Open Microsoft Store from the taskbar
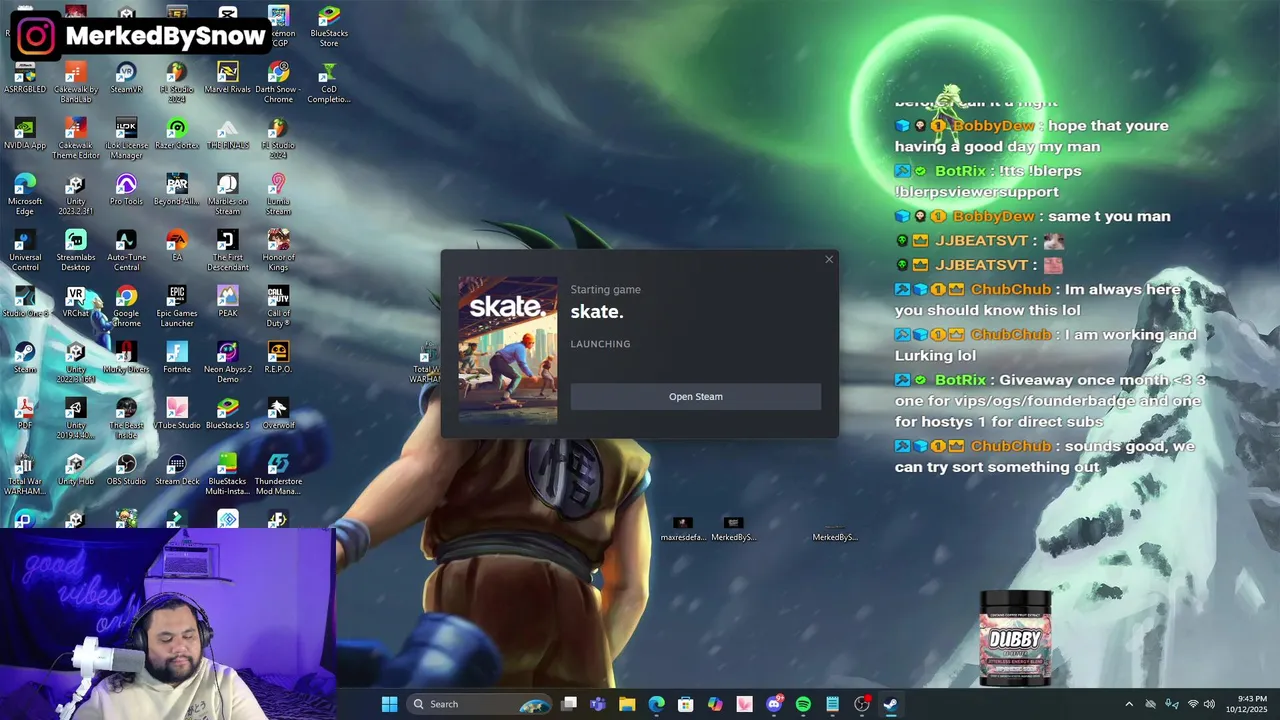 [685, 704]
